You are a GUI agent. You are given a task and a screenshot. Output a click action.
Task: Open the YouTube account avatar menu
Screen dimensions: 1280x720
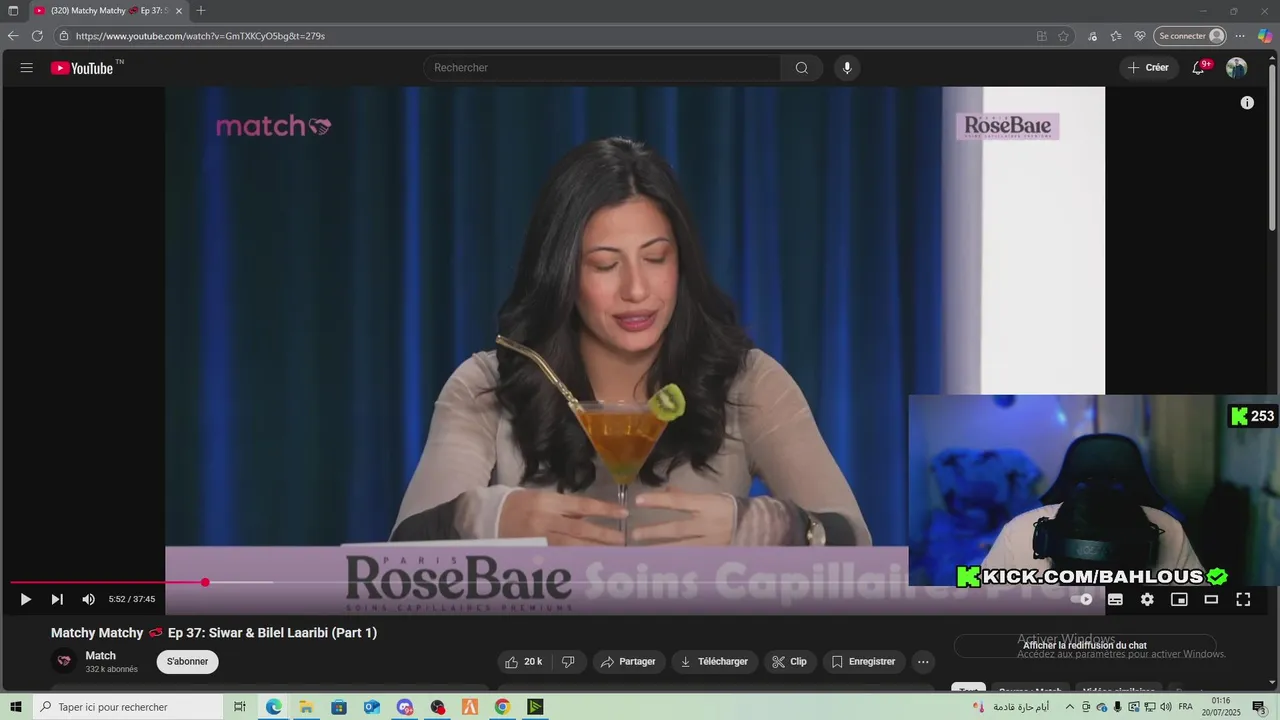coord(1237,68)
